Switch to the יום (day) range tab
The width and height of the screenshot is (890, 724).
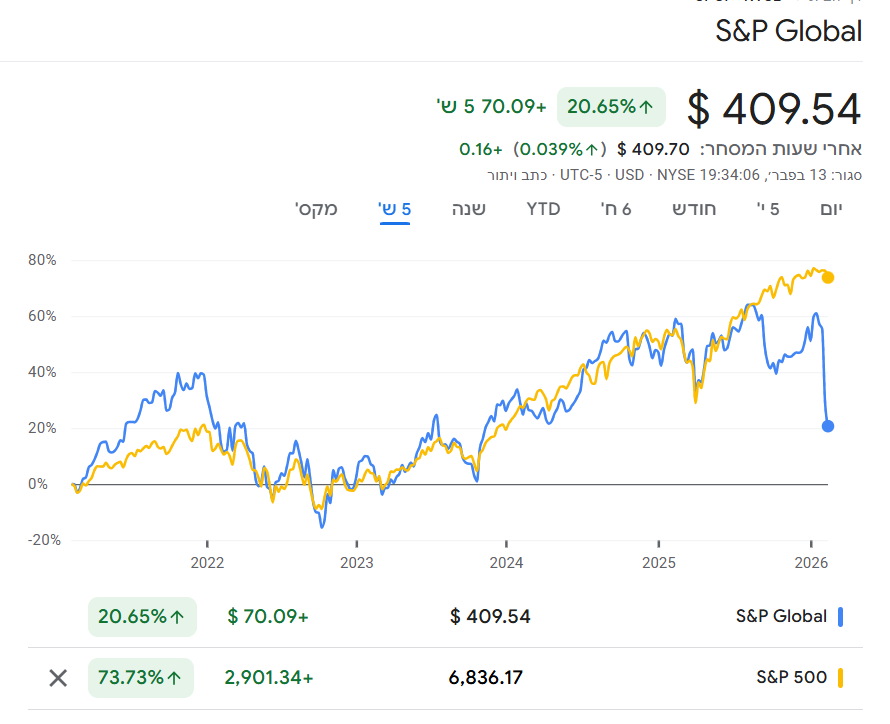click(832, 209)
